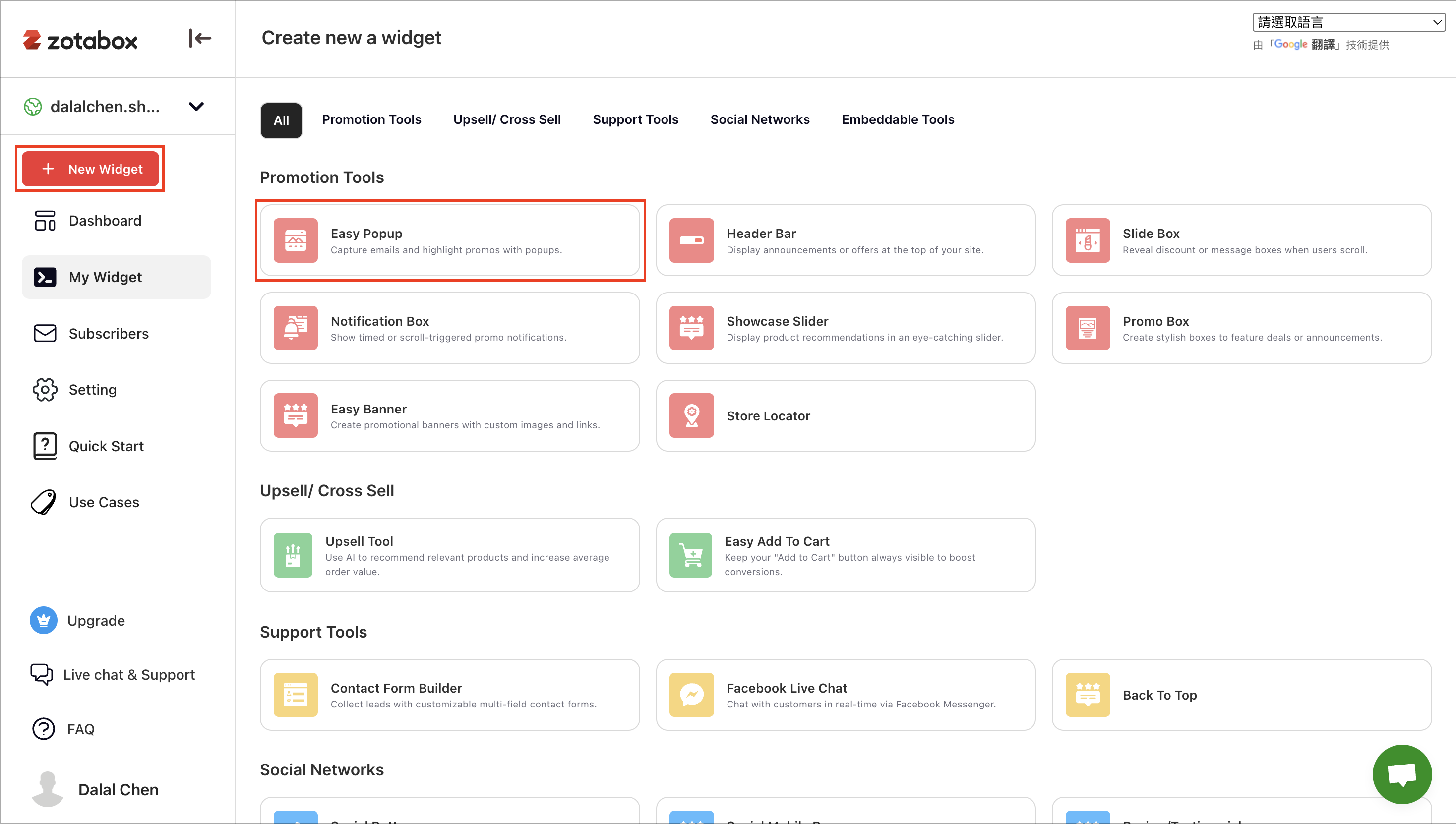
Task: Click the Live chat speech bubbles icon
Action: 41,675
